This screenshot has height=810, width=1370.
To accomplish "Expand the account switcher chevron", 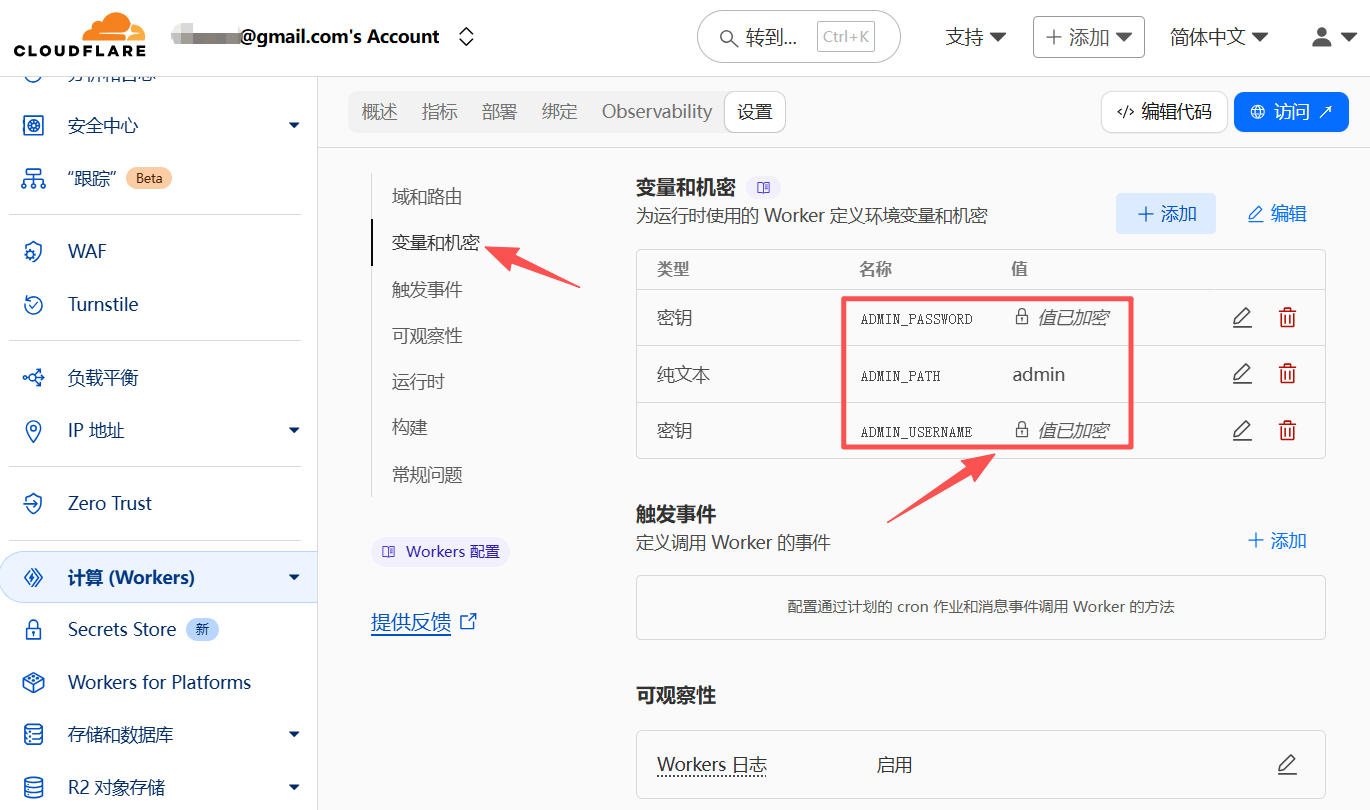I will point(466,37).
